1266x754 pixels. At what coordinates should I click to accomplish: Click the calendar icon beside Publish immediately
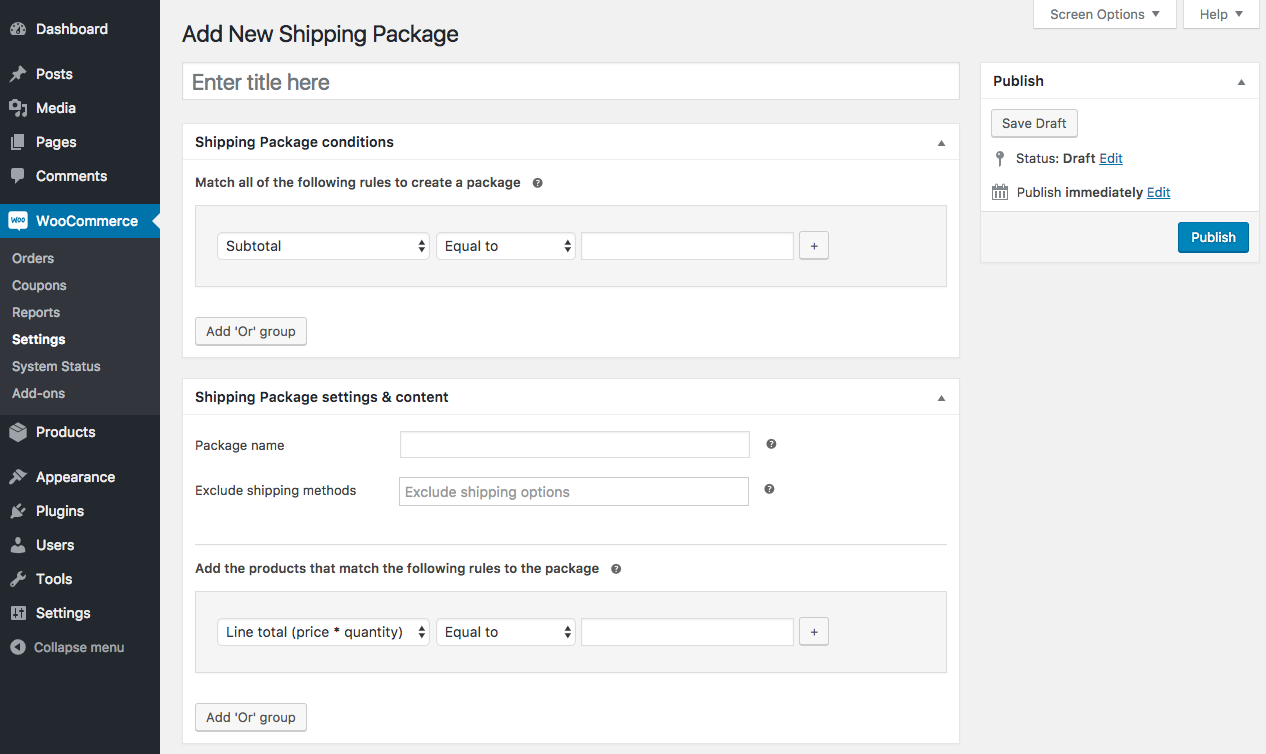click(1000, 192)
